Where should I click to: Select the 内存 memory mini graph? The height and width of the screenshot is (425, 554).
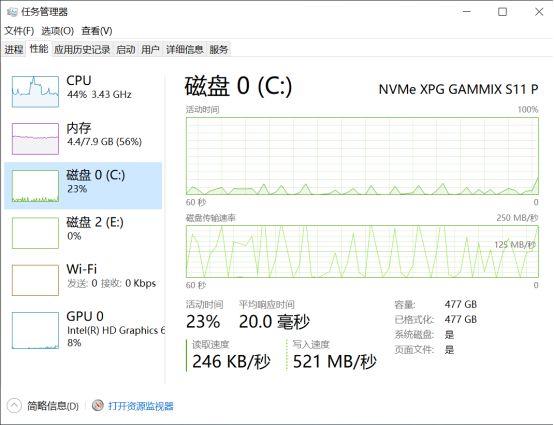pos(35,138)
